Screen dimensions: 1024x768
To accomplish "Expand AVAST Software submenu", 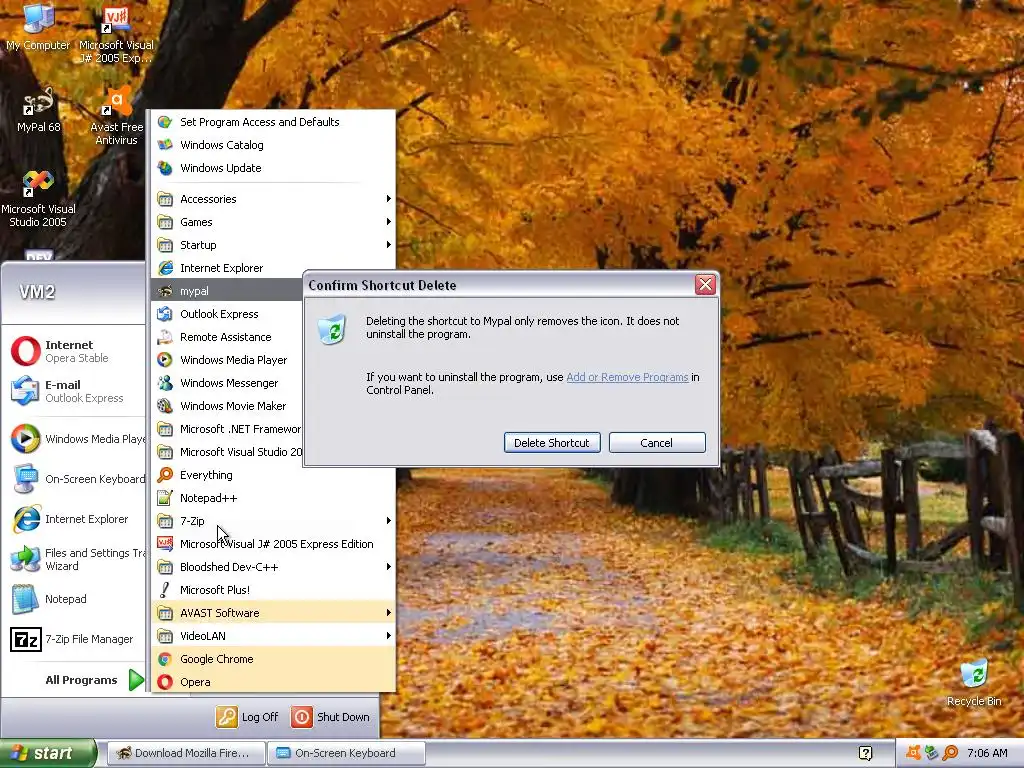I will coord(273,613).
